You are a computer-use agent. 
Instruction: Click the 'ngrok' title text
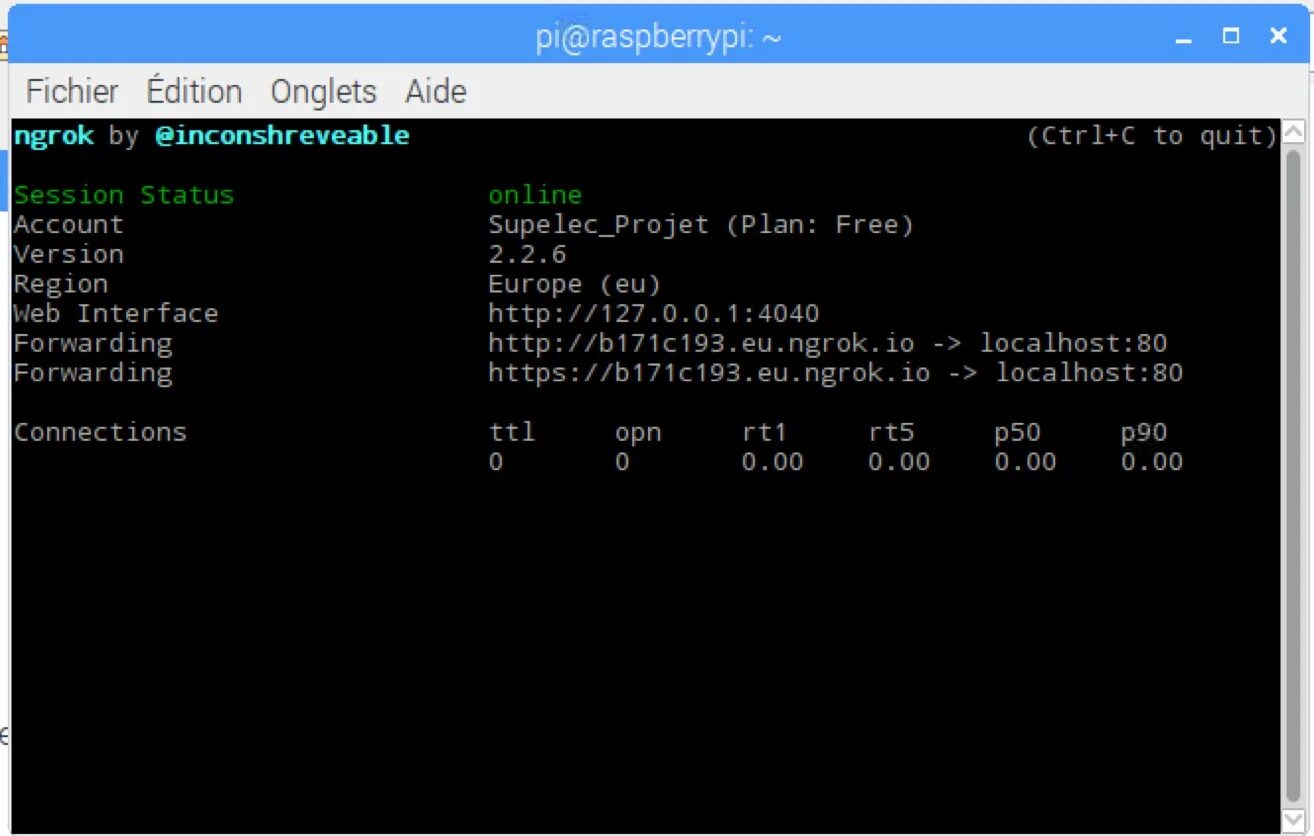(53, 135)
